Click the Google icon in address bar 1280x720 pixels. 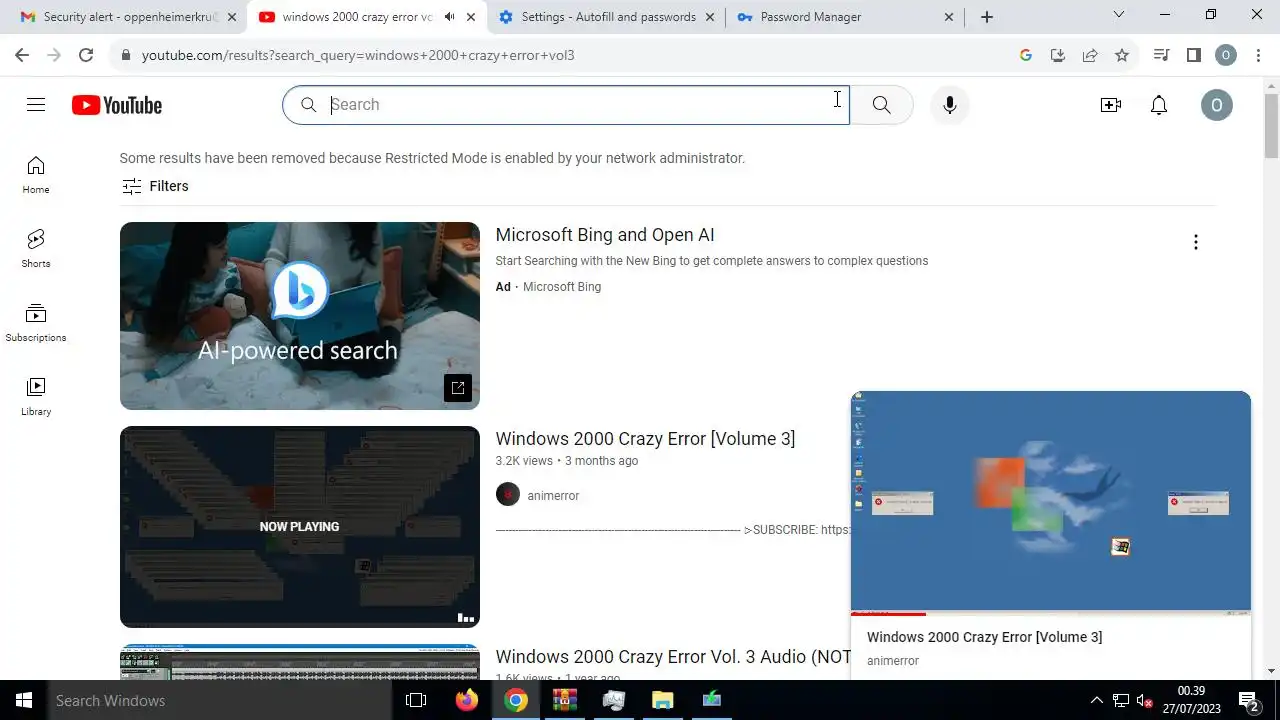click(1026, 55)
